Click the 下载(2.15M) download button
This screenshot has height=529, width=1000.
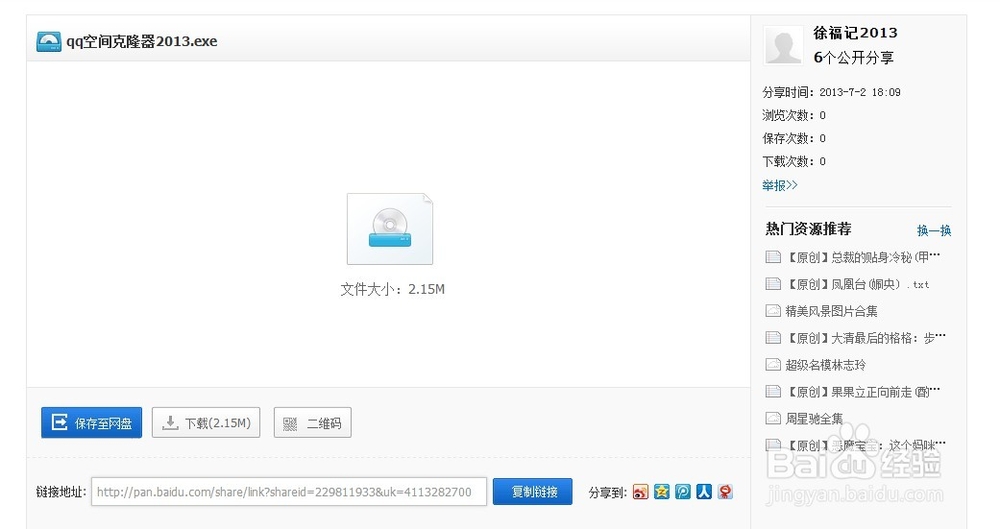[206, 422]
